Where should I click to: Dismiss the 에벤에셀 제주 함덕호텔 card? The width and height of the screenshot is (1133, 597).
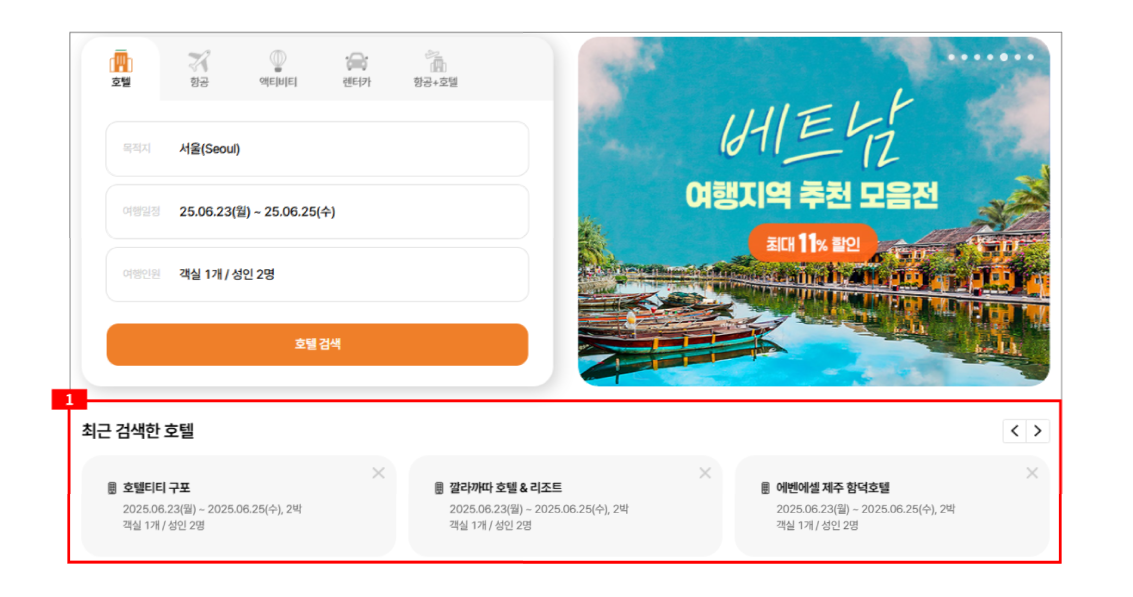(1032, 473)
